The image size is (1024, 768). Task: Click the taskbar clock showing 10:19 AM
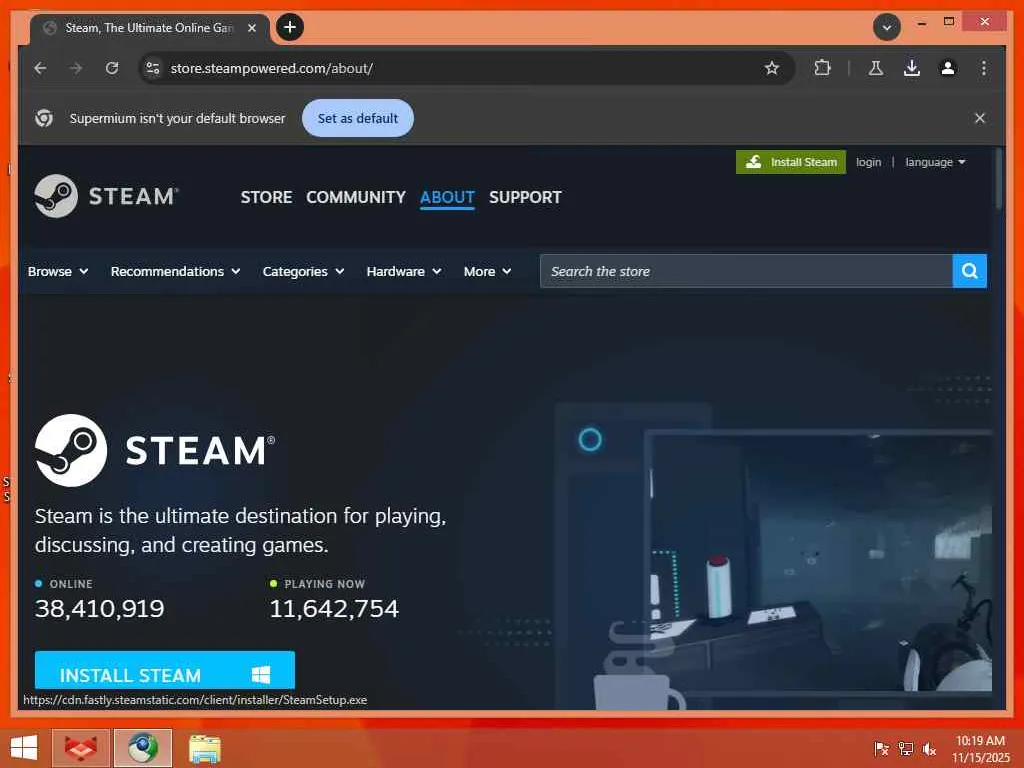[x=980, y=749]
